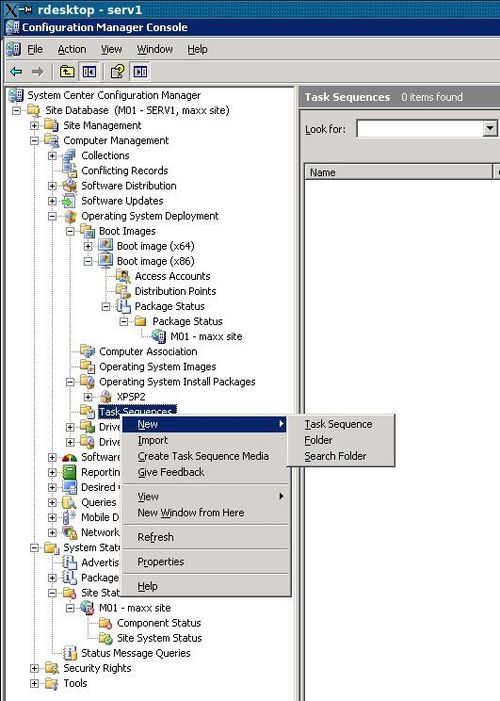The width and height of the screenshot is (500, 701).
Task: Toggle the Show/Hide Console Tree icon
Action: pos(89,72)
